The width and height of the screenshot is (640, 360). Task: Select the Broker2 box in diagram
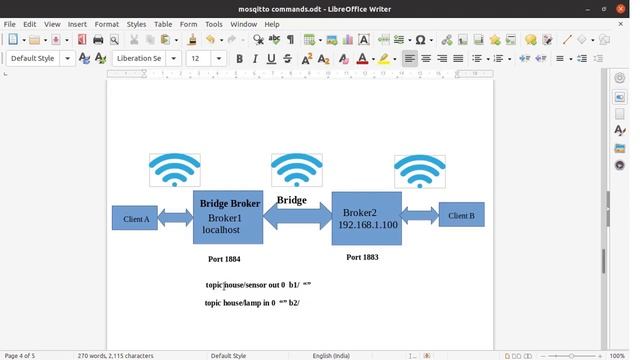click(x=367, y=219)
